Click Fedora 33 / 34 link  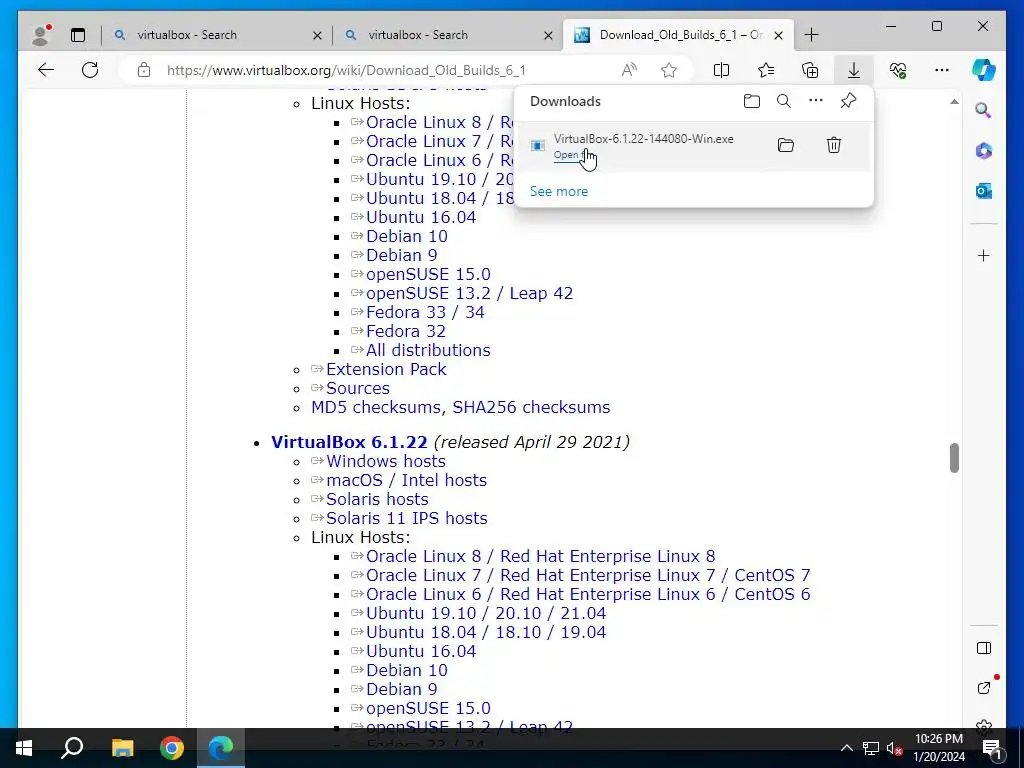425,312
